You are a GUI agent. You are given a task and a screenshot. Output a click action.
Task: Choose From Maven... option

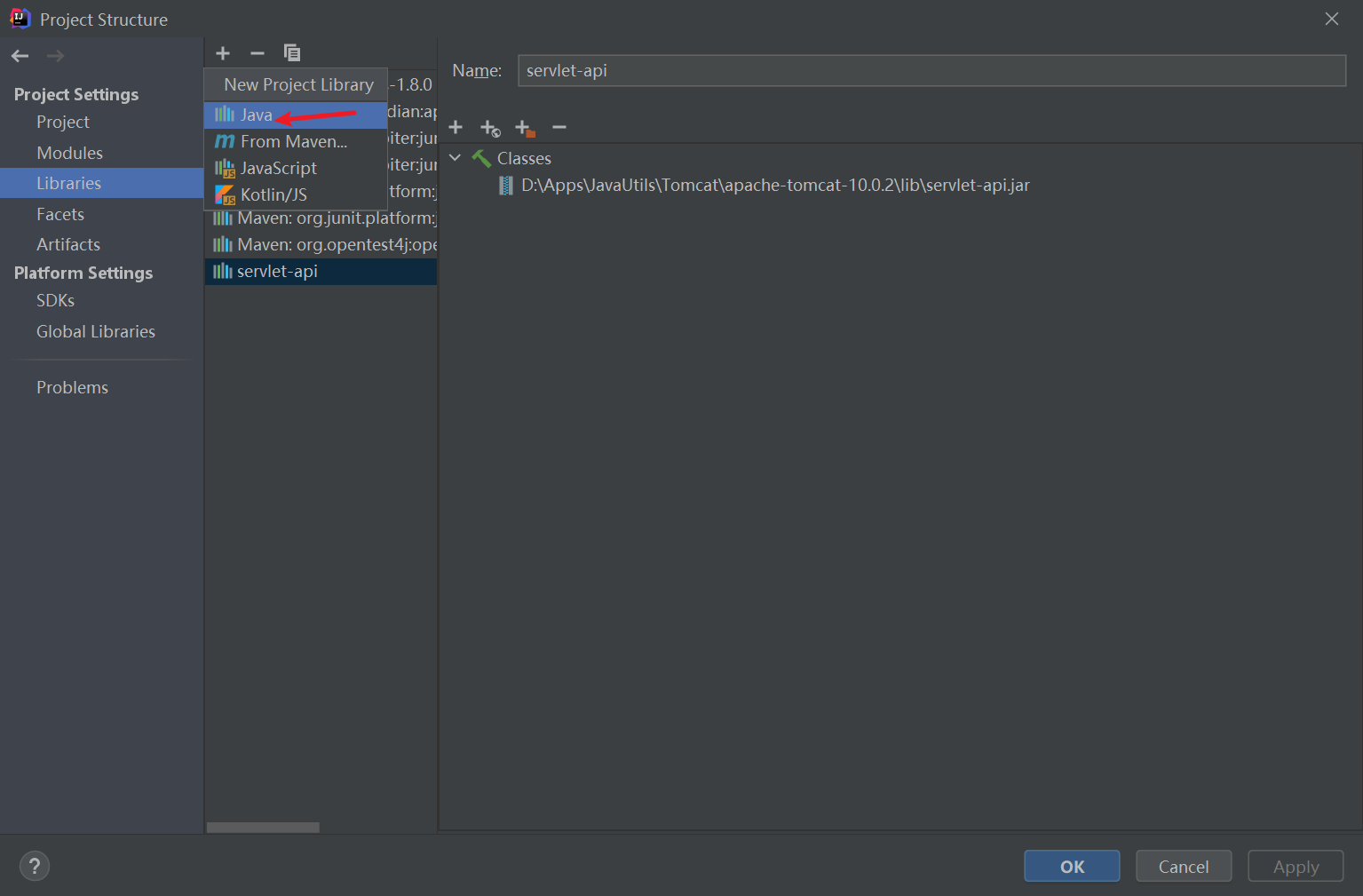pyautogui.click(x=296, y=141)
